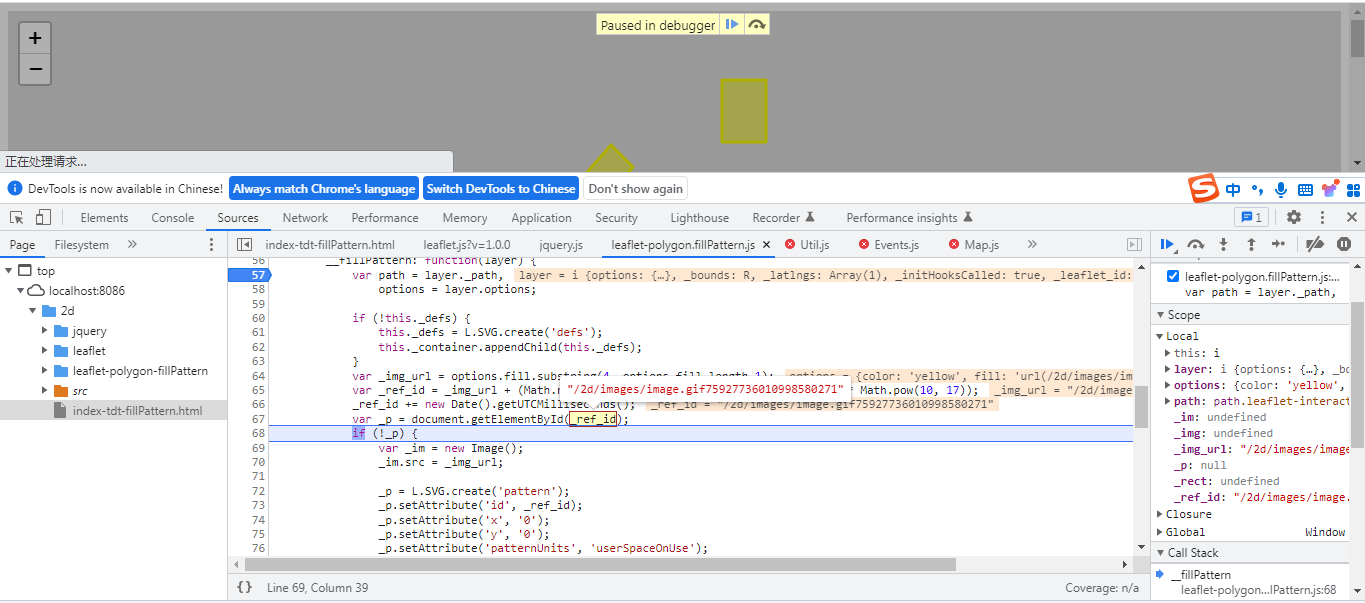The image size is (1365, 603).
Task: Click the yellow polygon on the map
Action: click(x=744, y=111)
